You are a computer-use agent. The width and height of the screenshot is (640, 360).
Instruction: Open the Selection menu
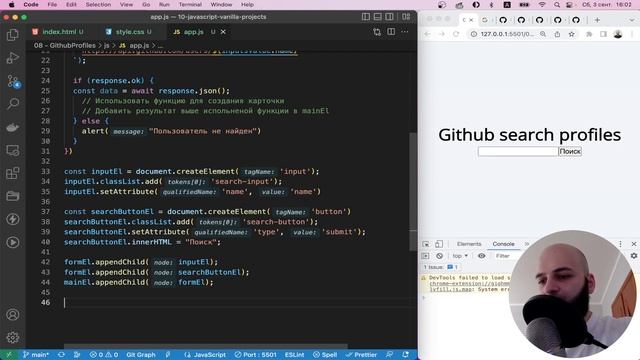98,4
